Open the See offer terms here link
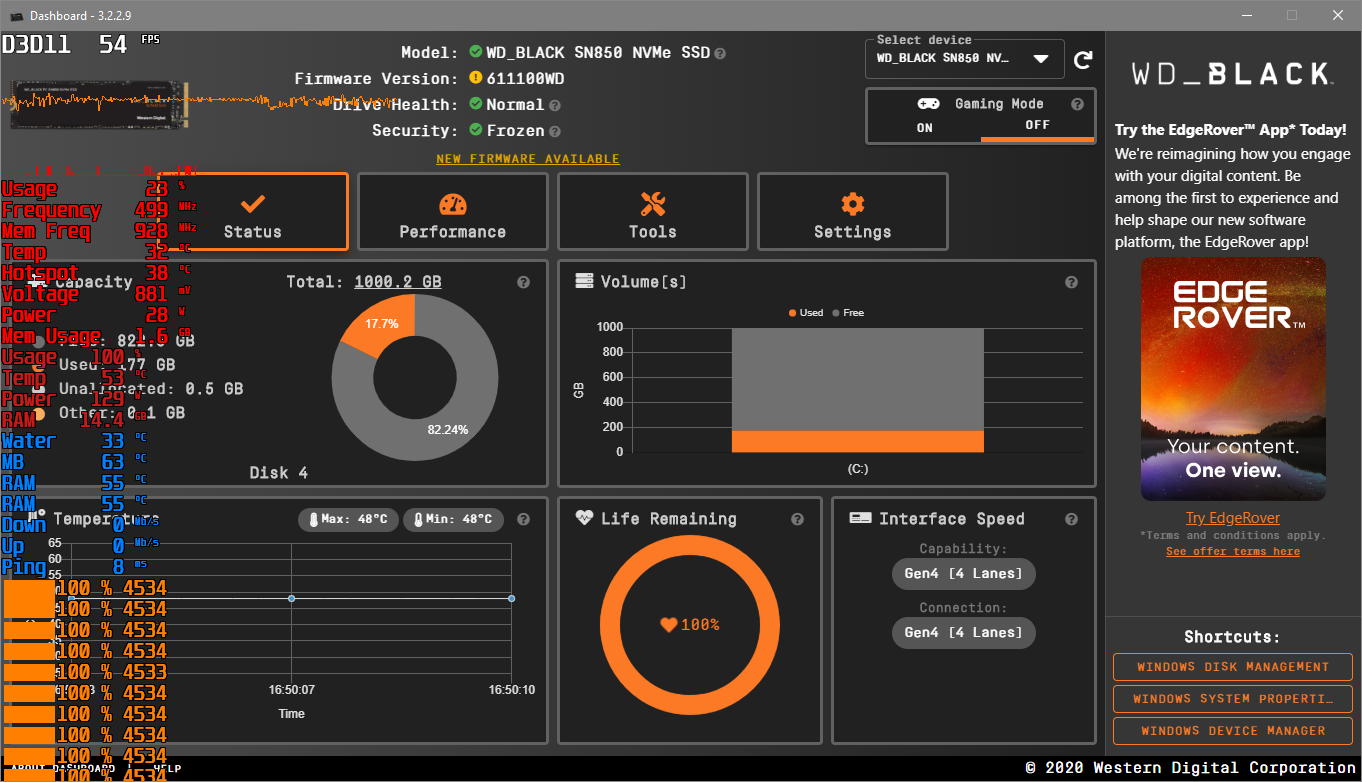The width and height of the screenshot is (1362, 782). coord(1233,552)
